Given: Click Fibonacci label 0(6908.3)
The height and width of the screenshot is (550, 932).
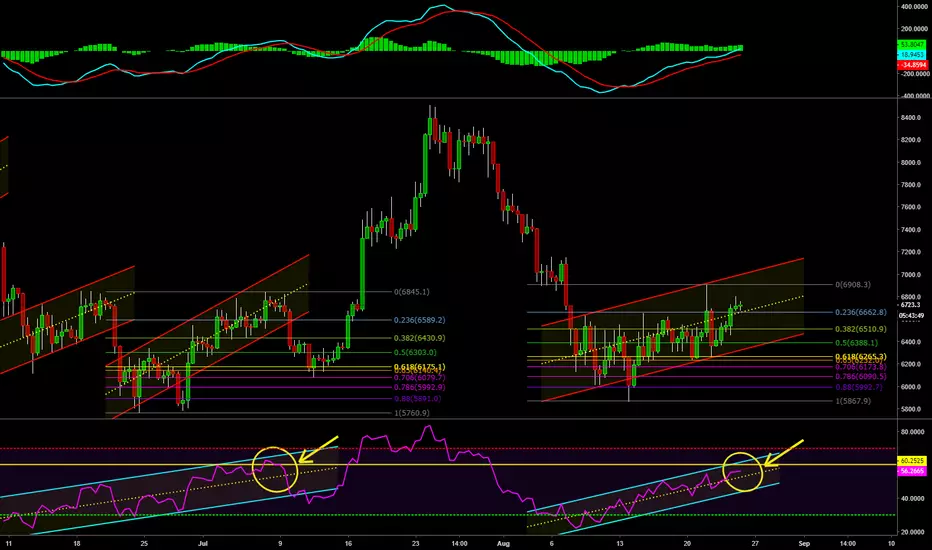Looking at the screenshot, I should [853, 285].
